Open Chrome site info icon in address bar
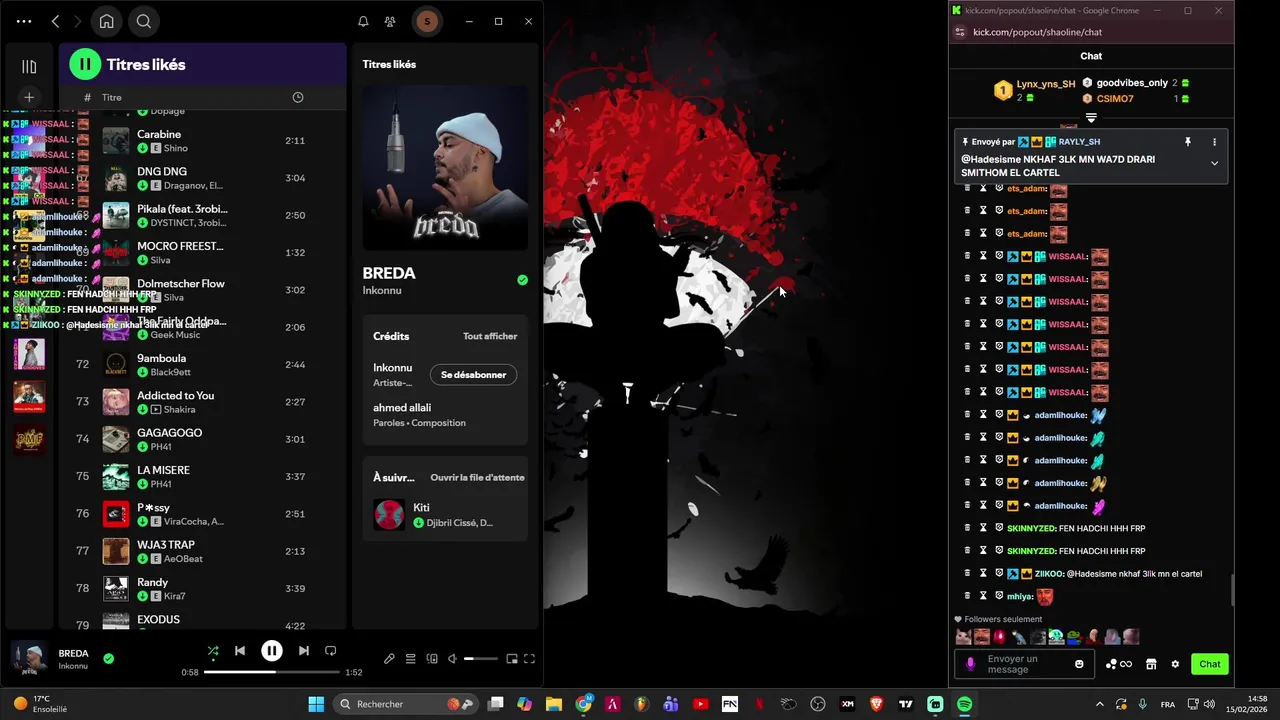 coord(960,32)
